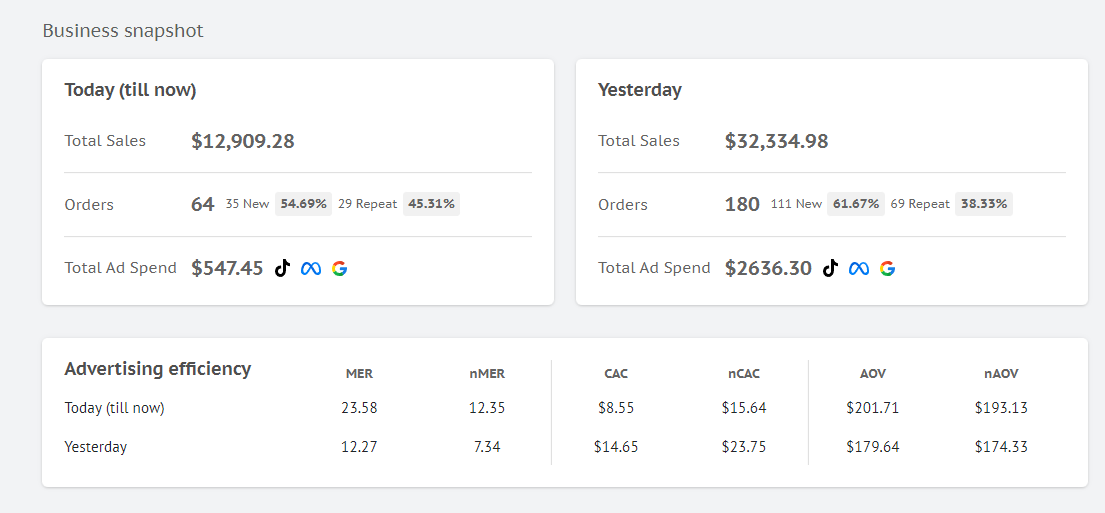The image size is (1105, 513).
Task: Click the 45.31% repeat orders badge
Action: (x=431, y=204)
